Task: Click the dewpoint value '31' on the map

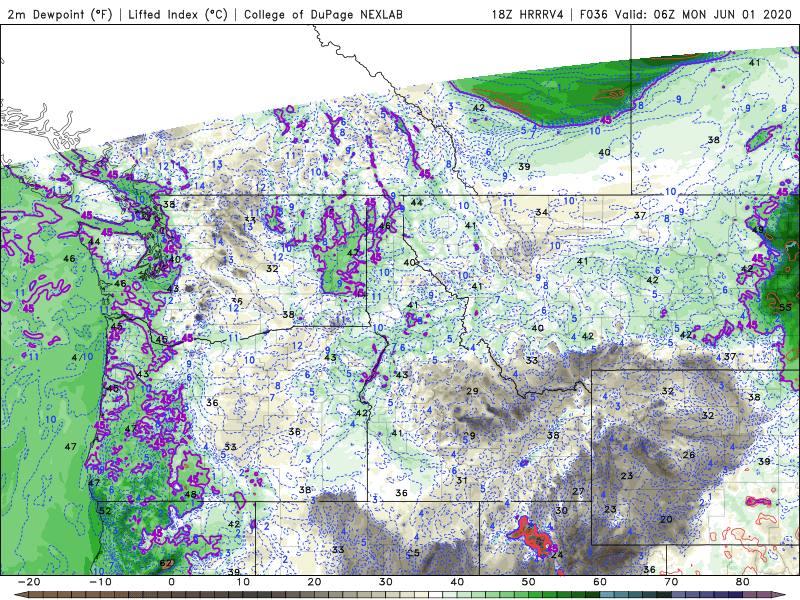Action: click(462, 480)
